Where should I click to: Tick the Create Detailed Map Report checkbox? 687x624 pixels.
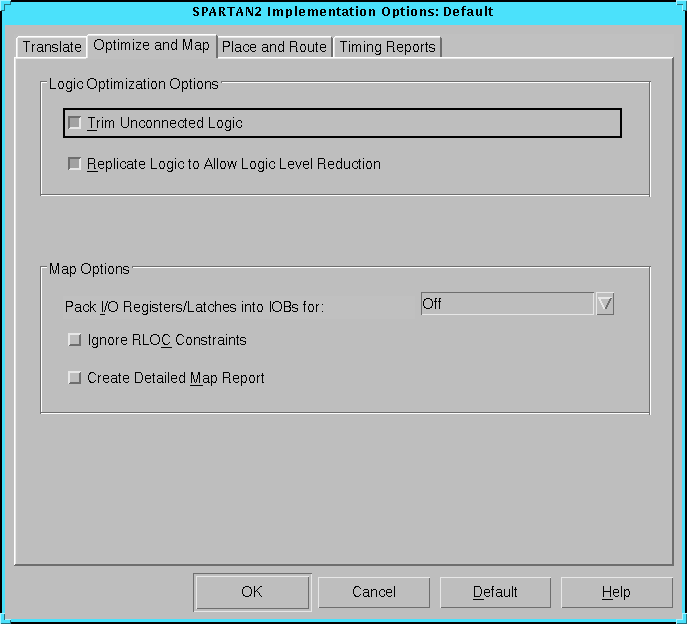[74, 378]
